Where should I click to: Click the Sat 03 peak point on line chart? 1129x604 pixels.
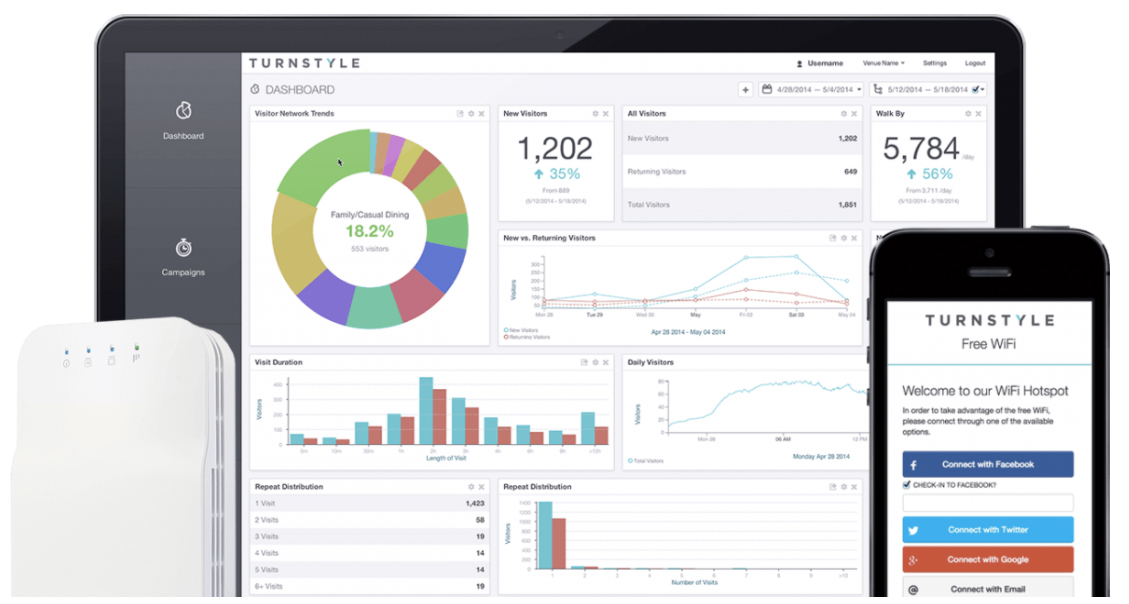click(x=796, y=256)
